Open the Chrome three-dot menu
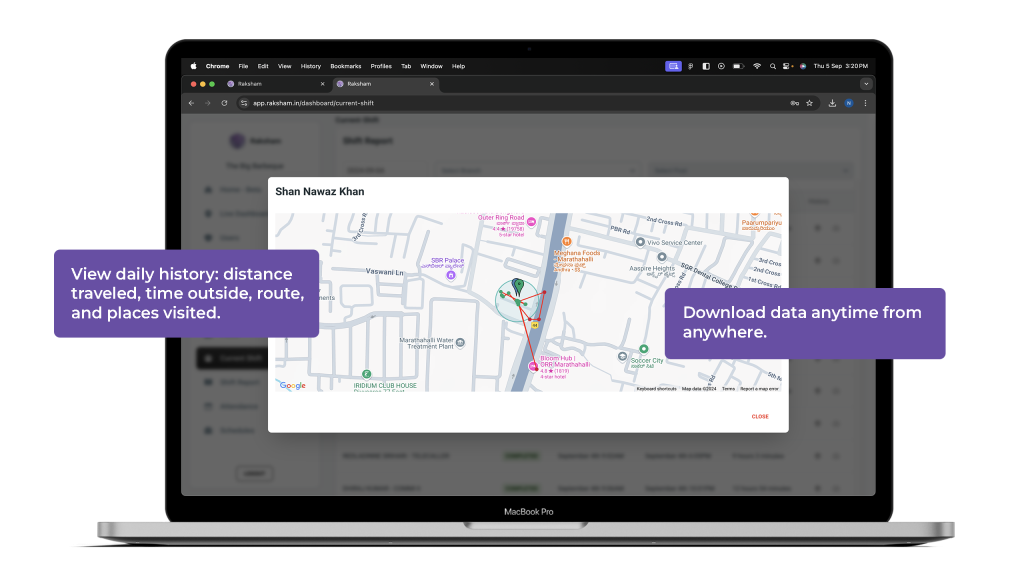Image resolution: width=1024 pixels, height=576 pixels. pos(865,103)
